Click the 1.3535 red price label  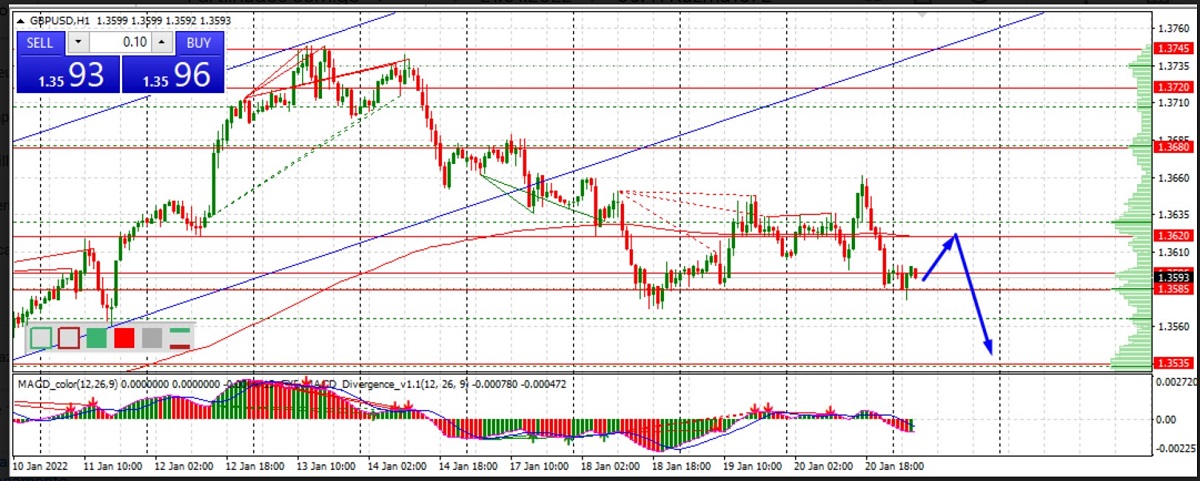tap(1172, 363)
